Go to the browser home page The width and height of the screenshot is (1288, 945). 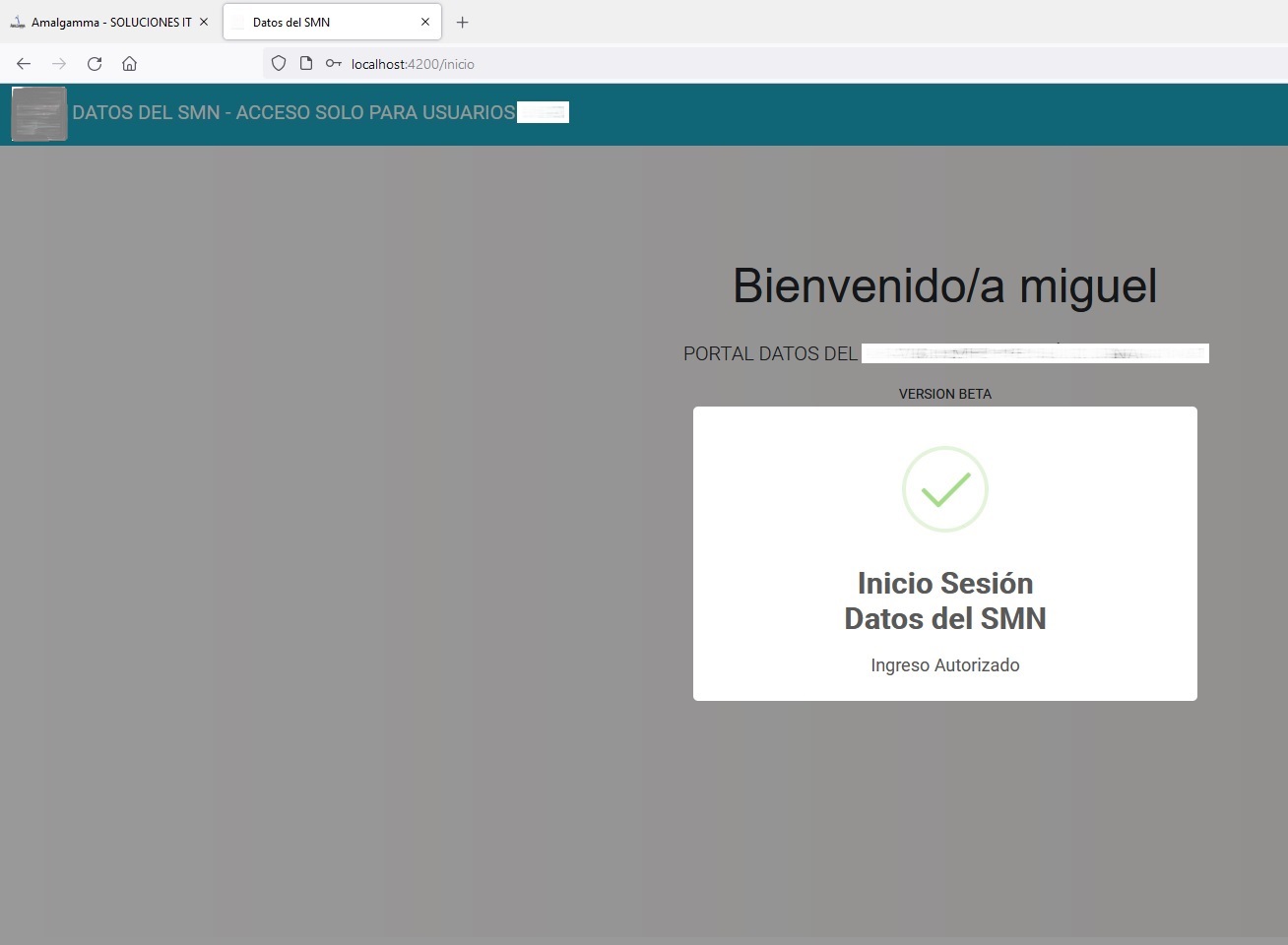click(x=129, y=64)
